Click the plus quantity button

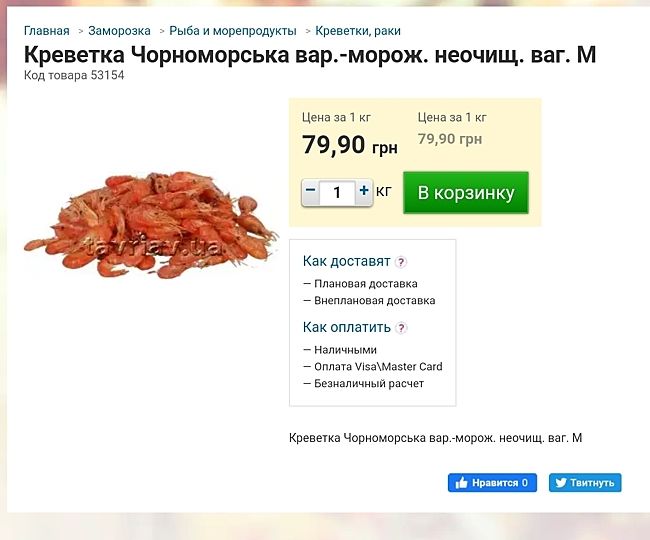[x=363, y=191]
